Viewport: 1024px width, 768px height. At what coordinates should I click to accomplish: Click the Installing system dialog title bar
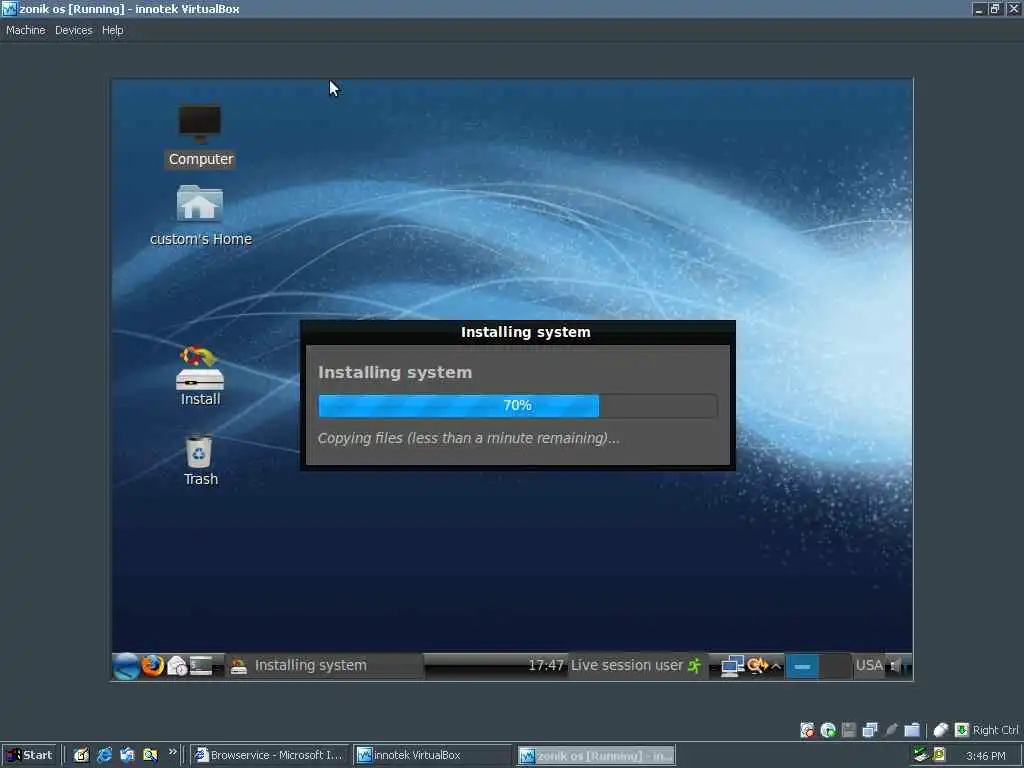tap(518, 332)
